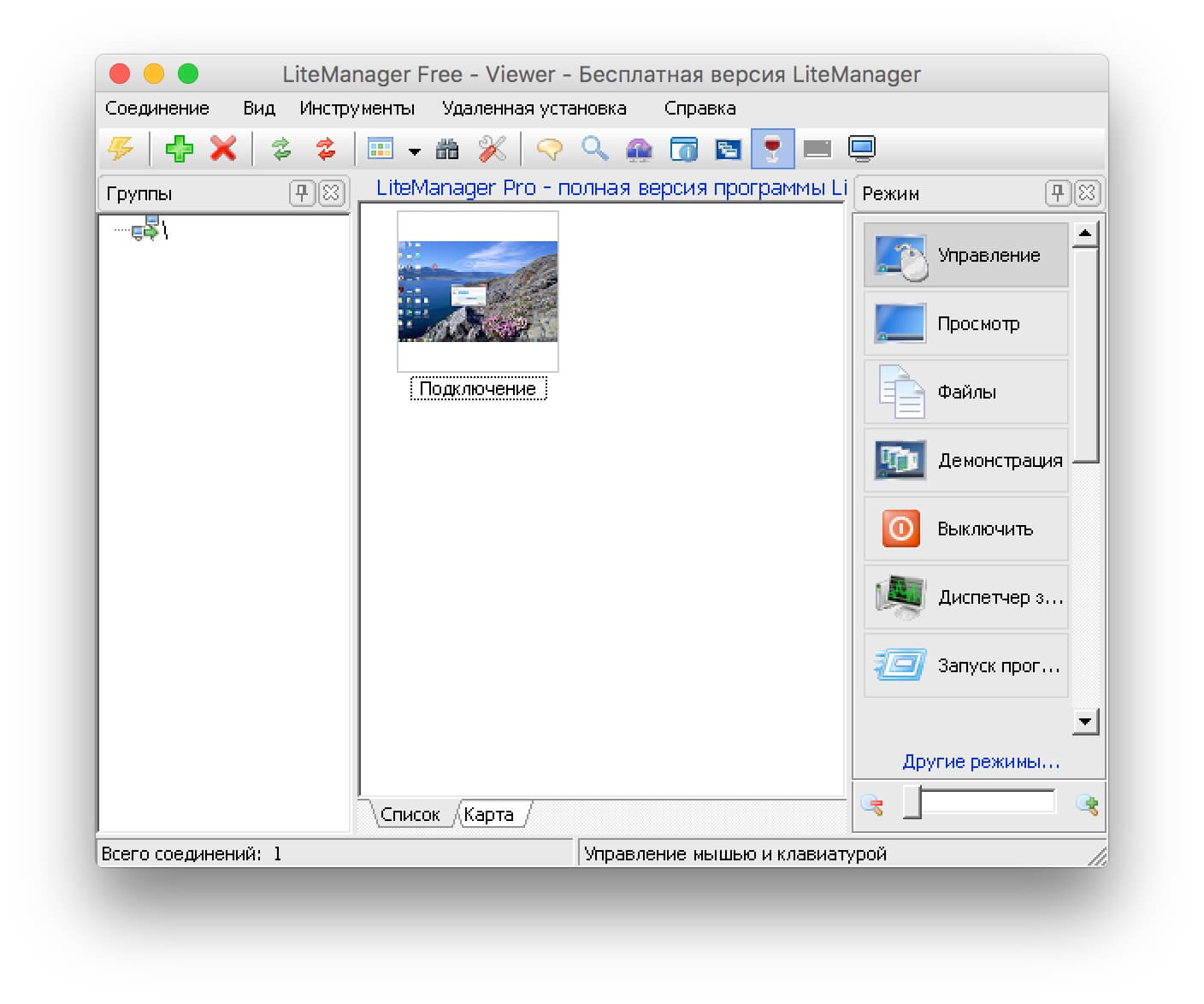The height and width of the screenshot is (1004, 1204).
Task: Switch to the Карта tab
Action: click(x=489, y=815)
